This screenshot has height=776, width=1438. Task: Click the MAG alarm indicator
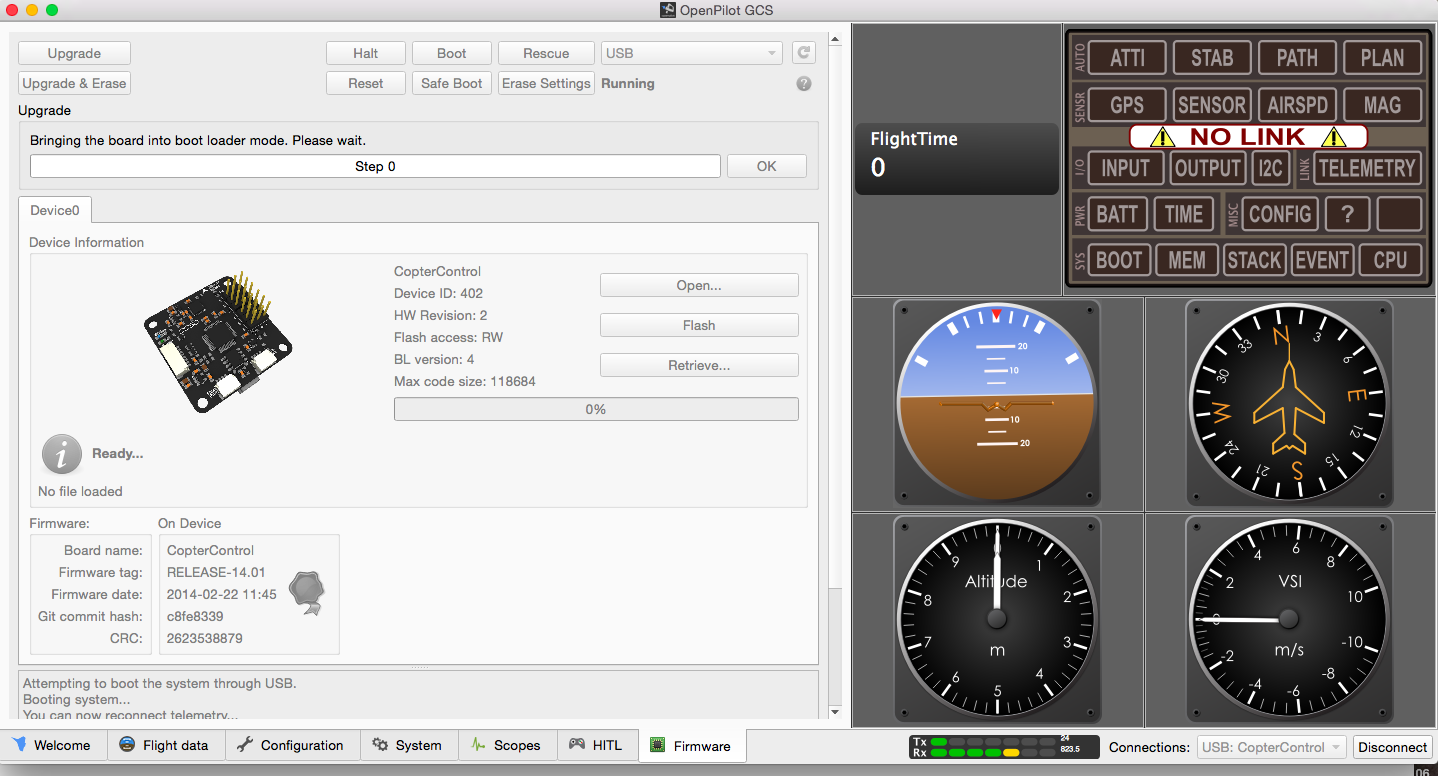1382,105
